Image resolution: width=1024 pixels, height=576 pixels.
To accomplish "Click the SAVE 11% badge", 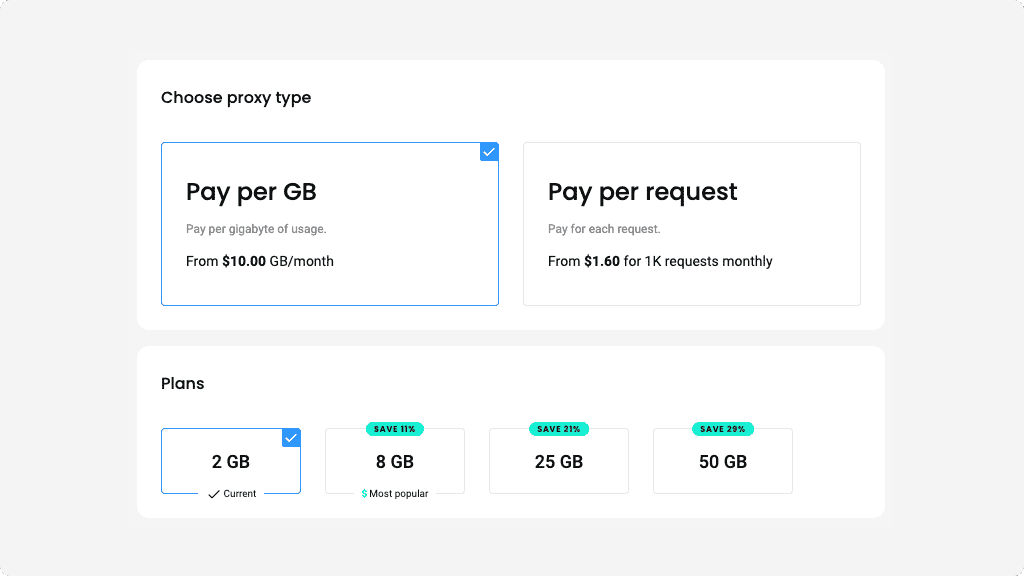I will tap(394, 429).
